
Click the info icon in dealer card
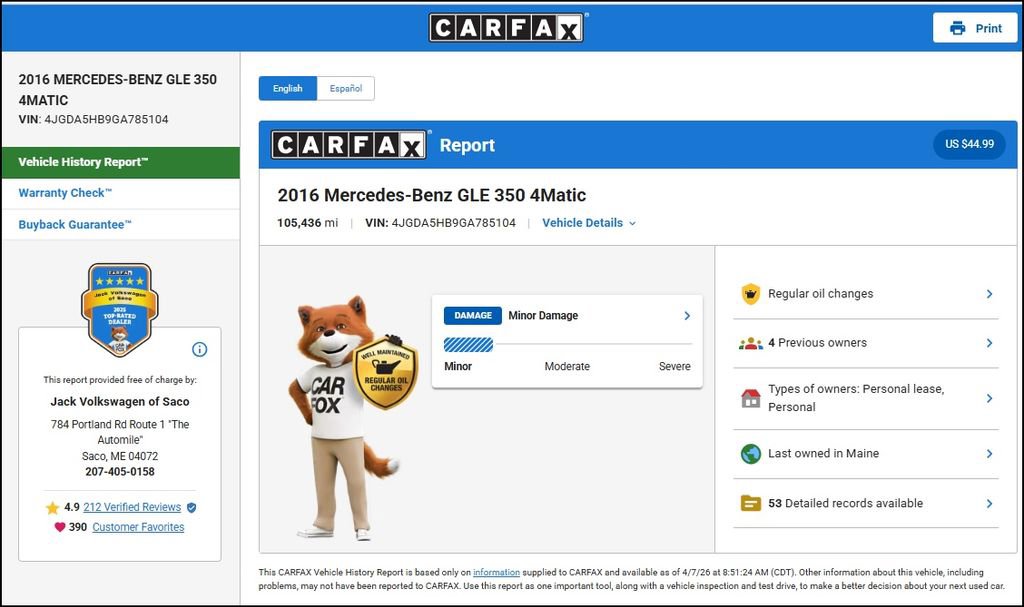tap(199, 349)
